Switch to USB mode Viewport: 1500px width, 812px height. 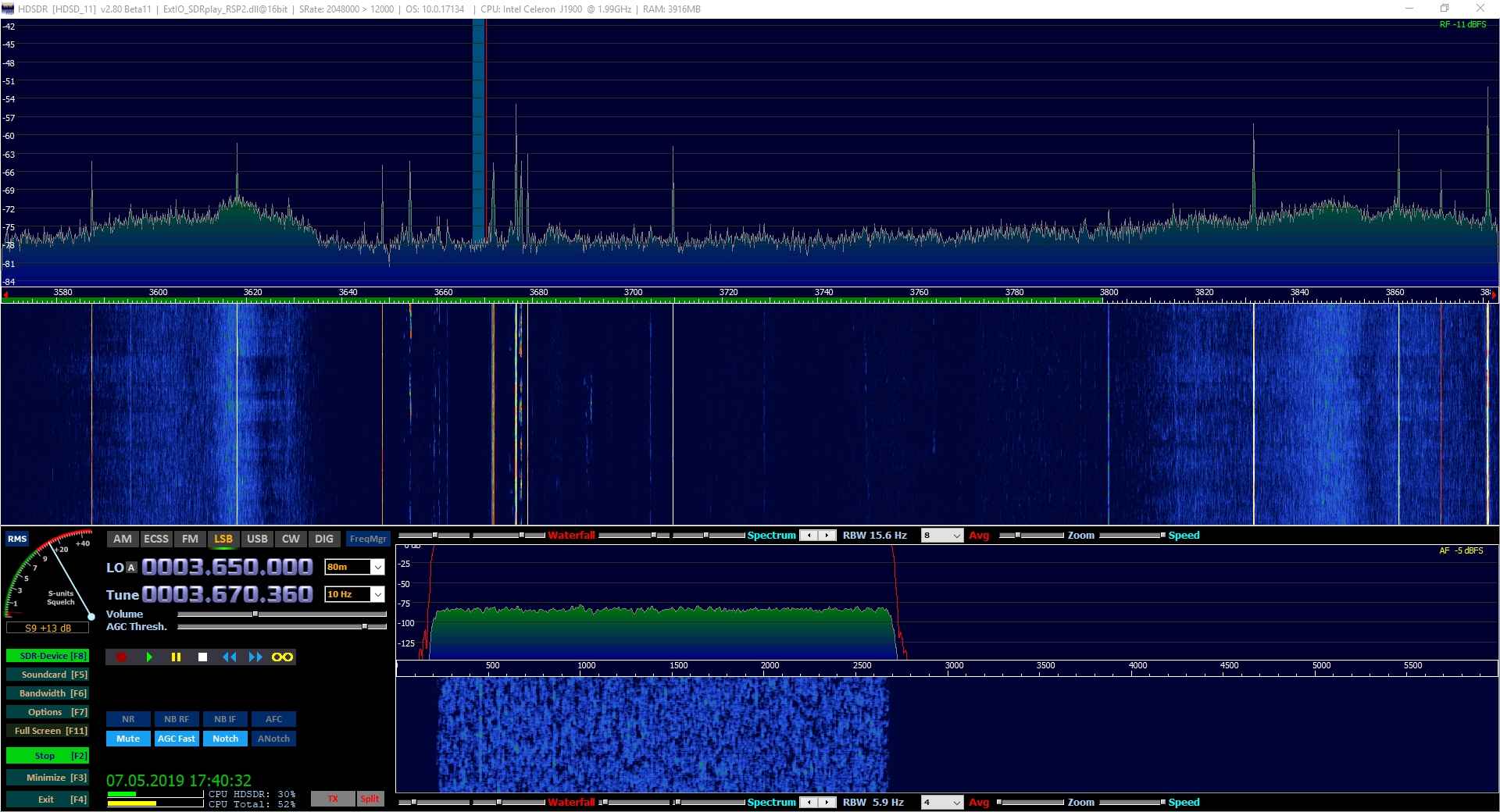[x=257, y=539]
